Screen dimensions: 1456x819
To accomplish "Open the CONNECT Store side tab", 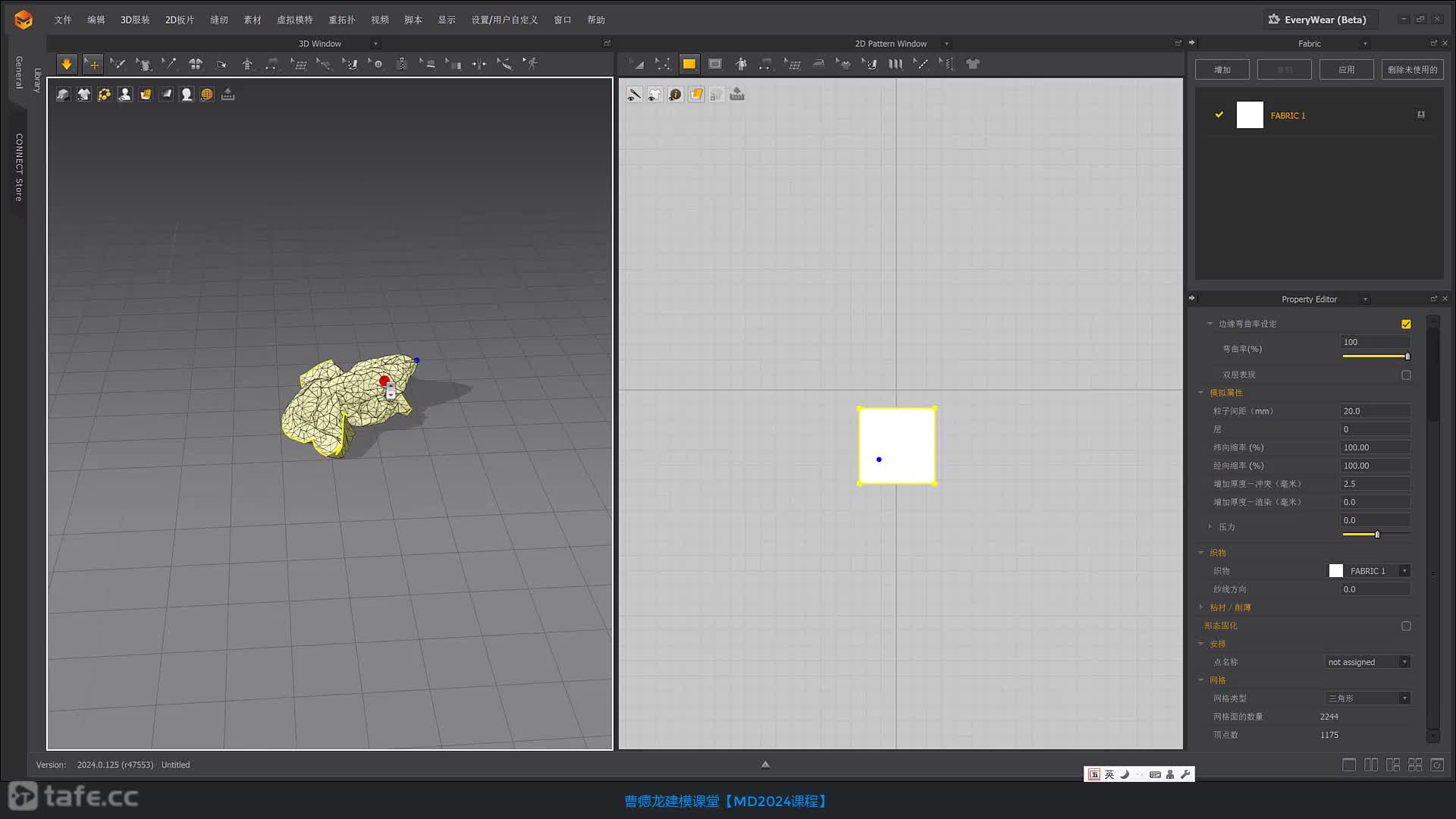I will click(x=19, y=167).
